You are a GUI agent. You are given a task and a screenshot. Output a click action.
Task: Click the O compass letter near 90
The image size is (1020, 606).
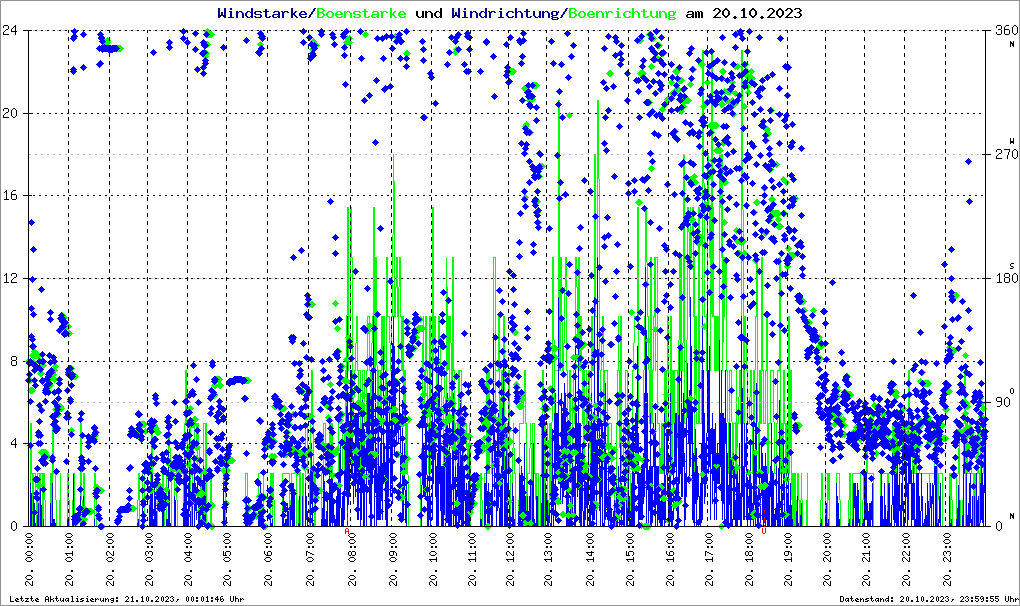1012,390
